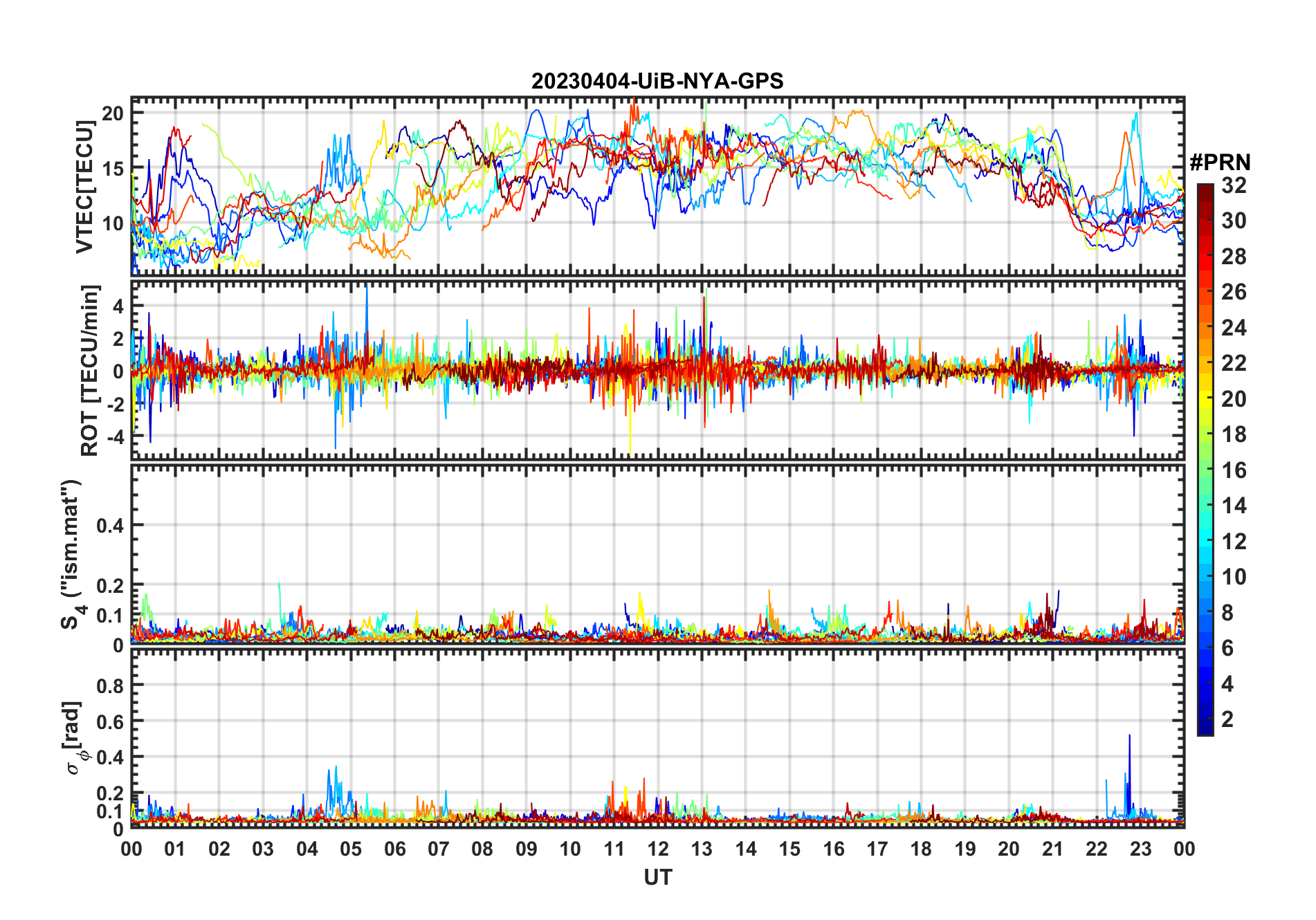Image resolution: width=1316 pixels, height=920 pixels.
Task: Click the "#PRN" colorbar title
Action: tap(1220, 163)
